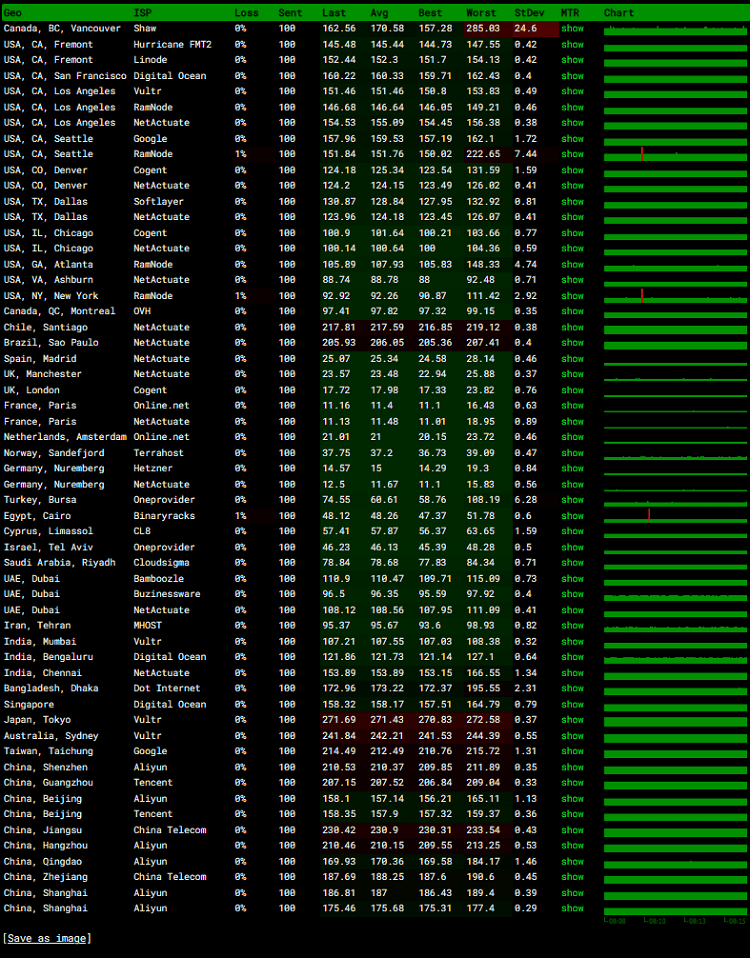Click 'show' in Japan, Tokyo row
The width and height of the screenshot is (750, 958).
(572, 720)
